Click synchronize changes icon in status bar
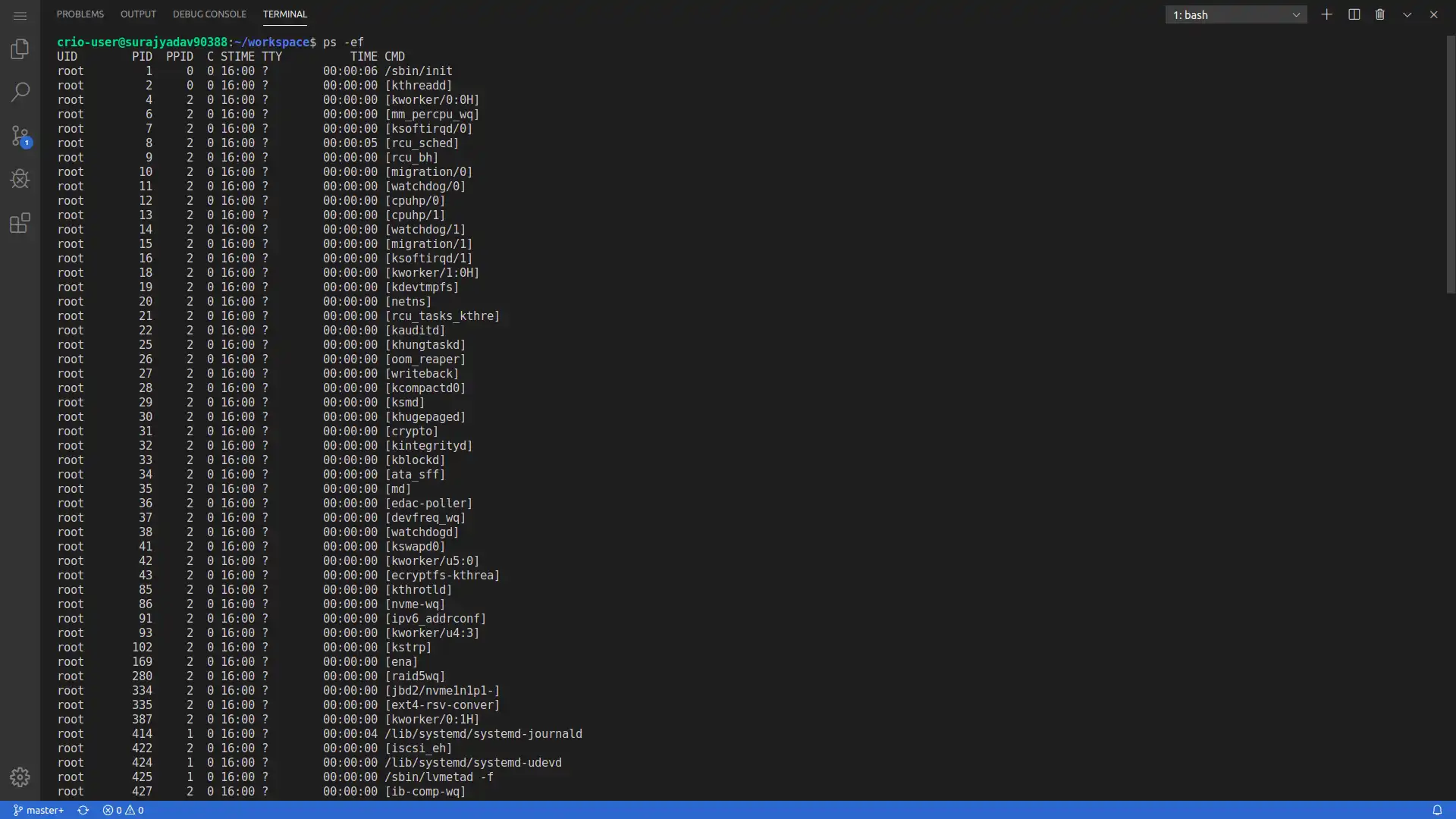Image resolution: width=1456 pixels, height=819 pixels. pos(83,810)
